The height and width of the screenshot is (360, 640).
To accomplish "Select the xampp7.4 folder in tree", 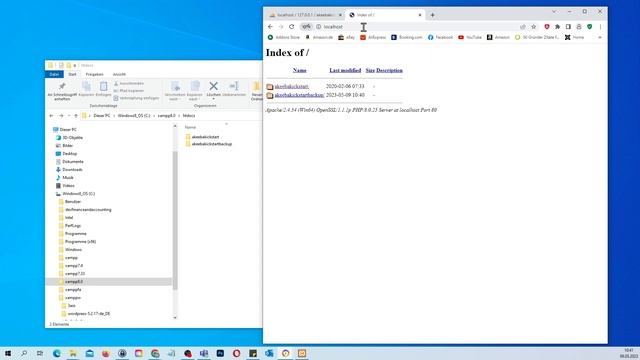I will pyautogui.click(x=74, y=266).
